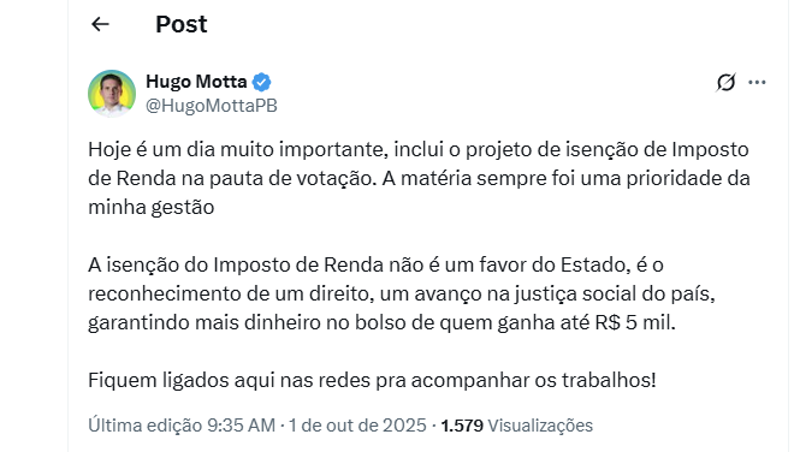This screenshot has height=452, width=800.
Task: Go back using the left arrow
Action: click(100, 25)
